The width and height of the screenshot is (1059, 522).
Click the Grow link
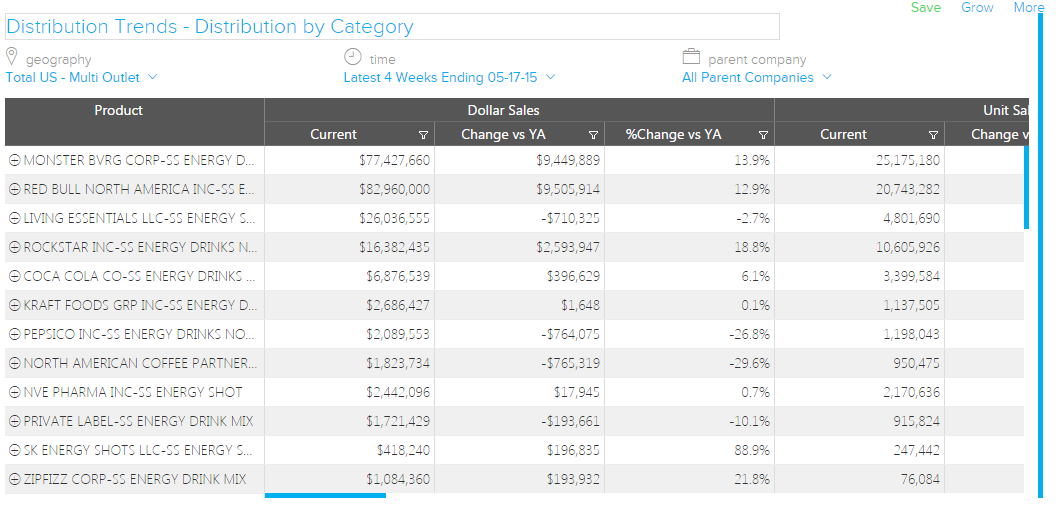point(977,8)
